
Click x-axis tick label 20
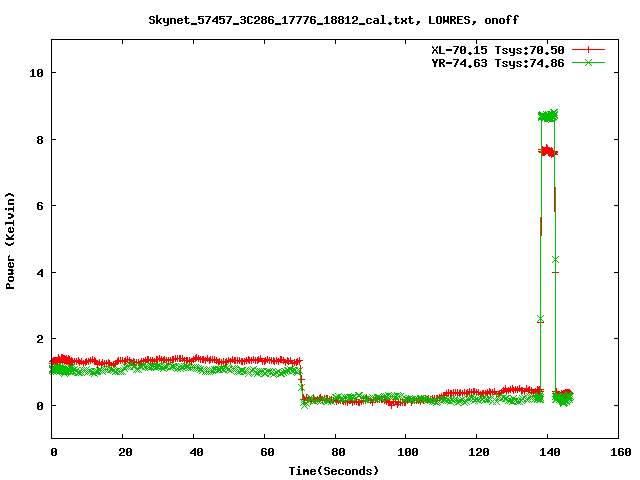click(125, 452)
